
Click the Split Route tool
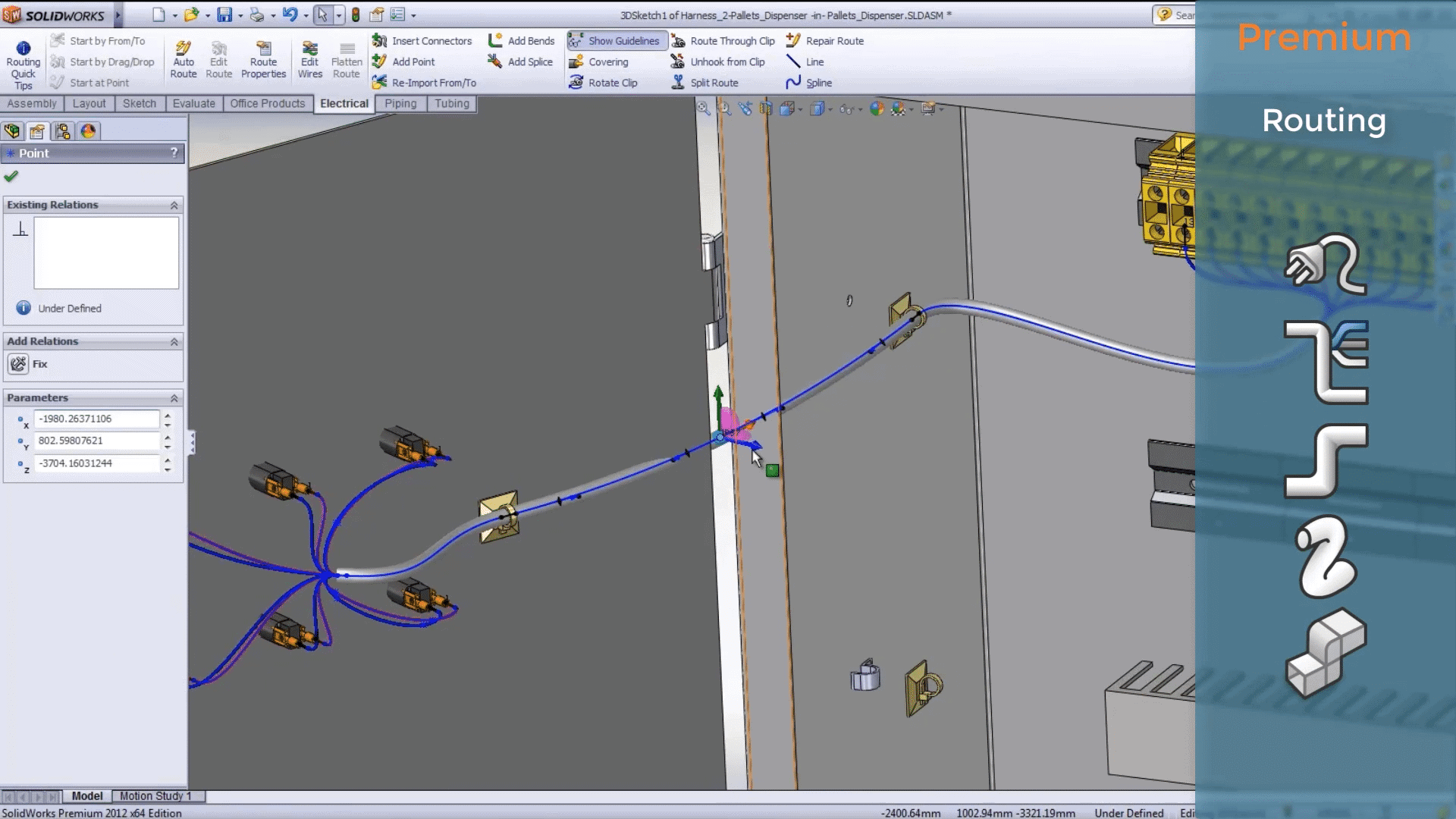tap(705, 83)
